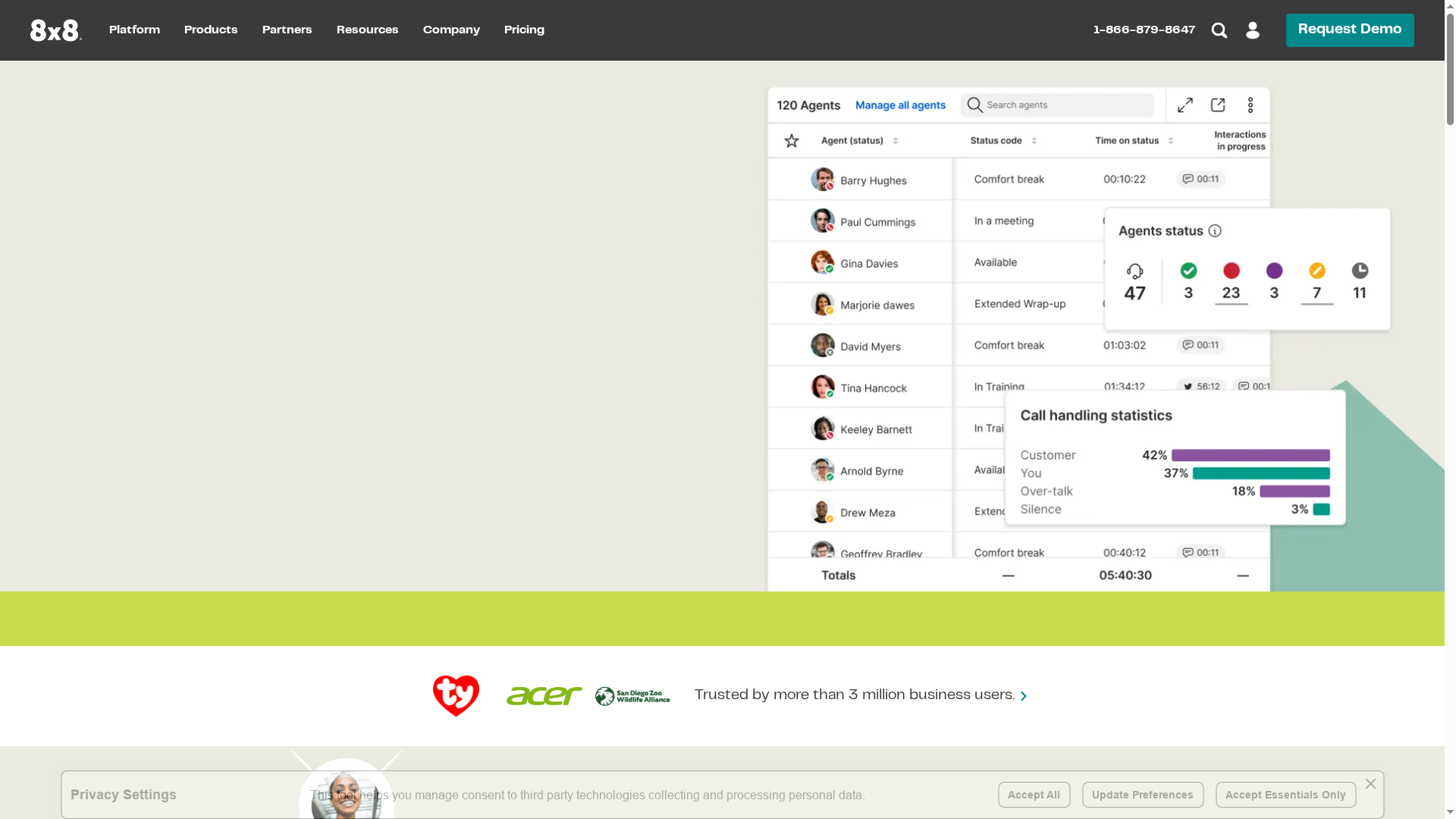Click the Request Demo button

1349,30
